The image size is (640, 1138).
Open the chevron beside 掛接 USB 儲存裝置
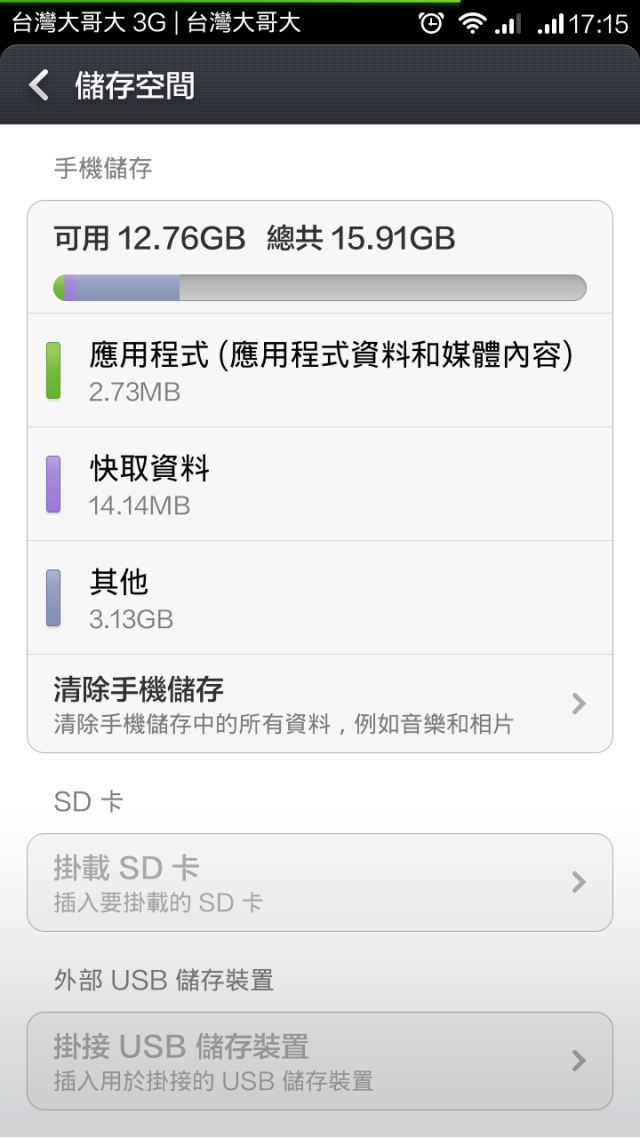[x=578, y=1060]
